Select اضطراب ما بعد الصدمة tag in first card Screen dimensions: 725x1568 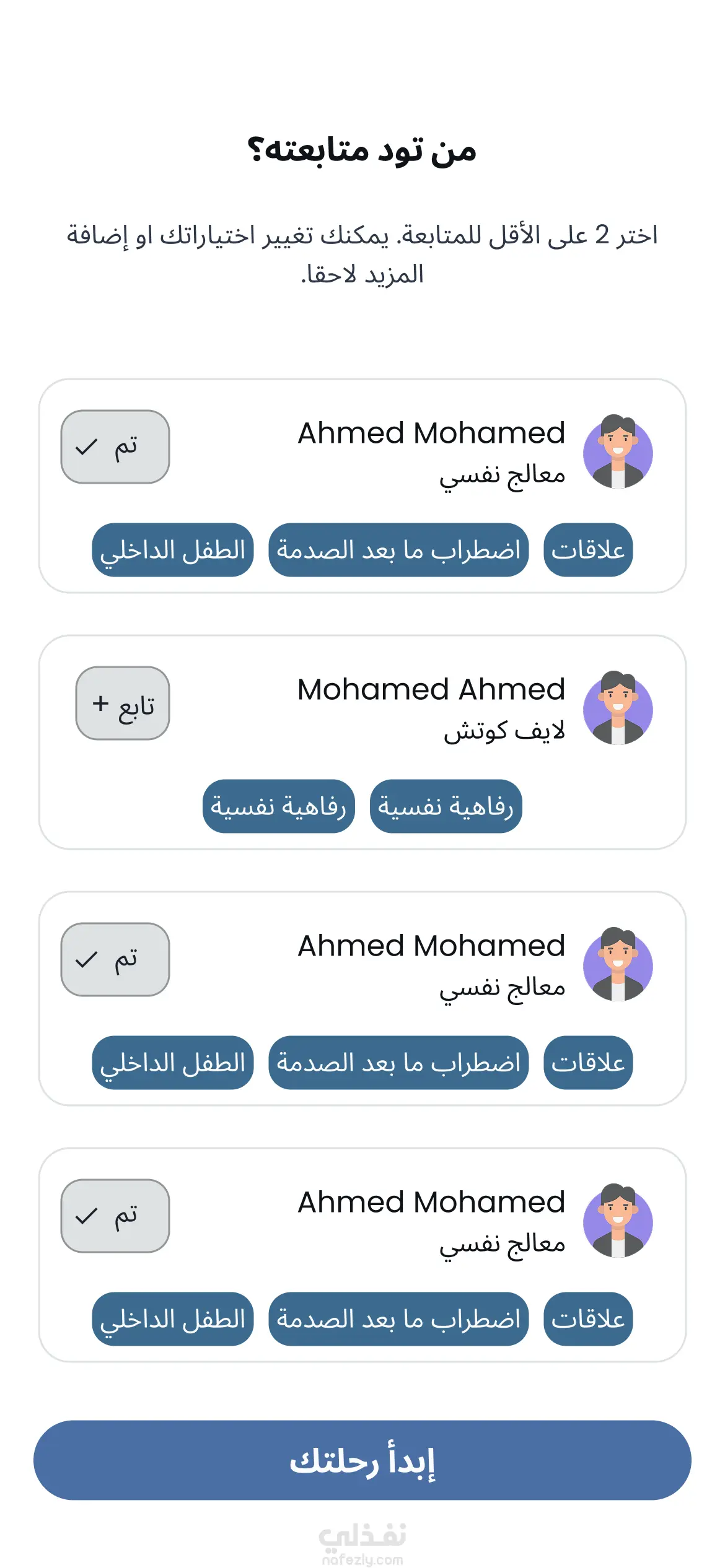[x=398, y=550]
